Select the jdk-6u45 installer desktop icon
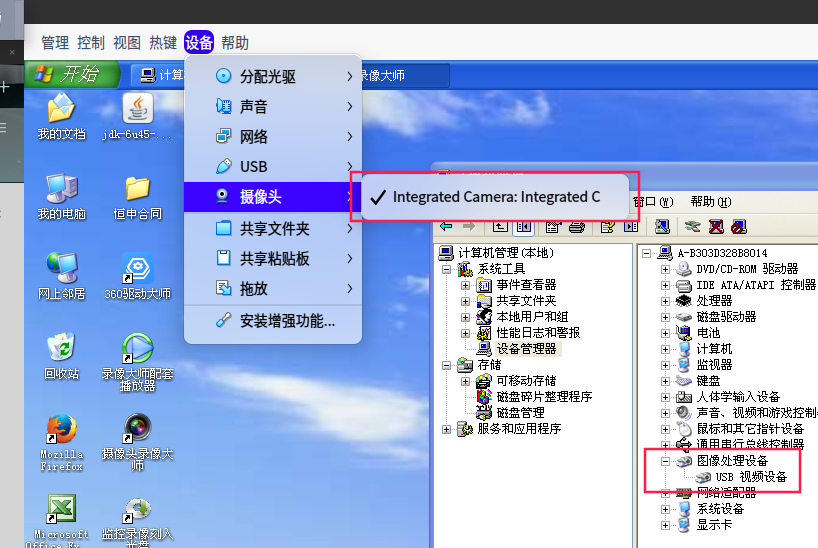Image resolution: width=818 pixels, height=548 pixels. click(x=137, y=117)
